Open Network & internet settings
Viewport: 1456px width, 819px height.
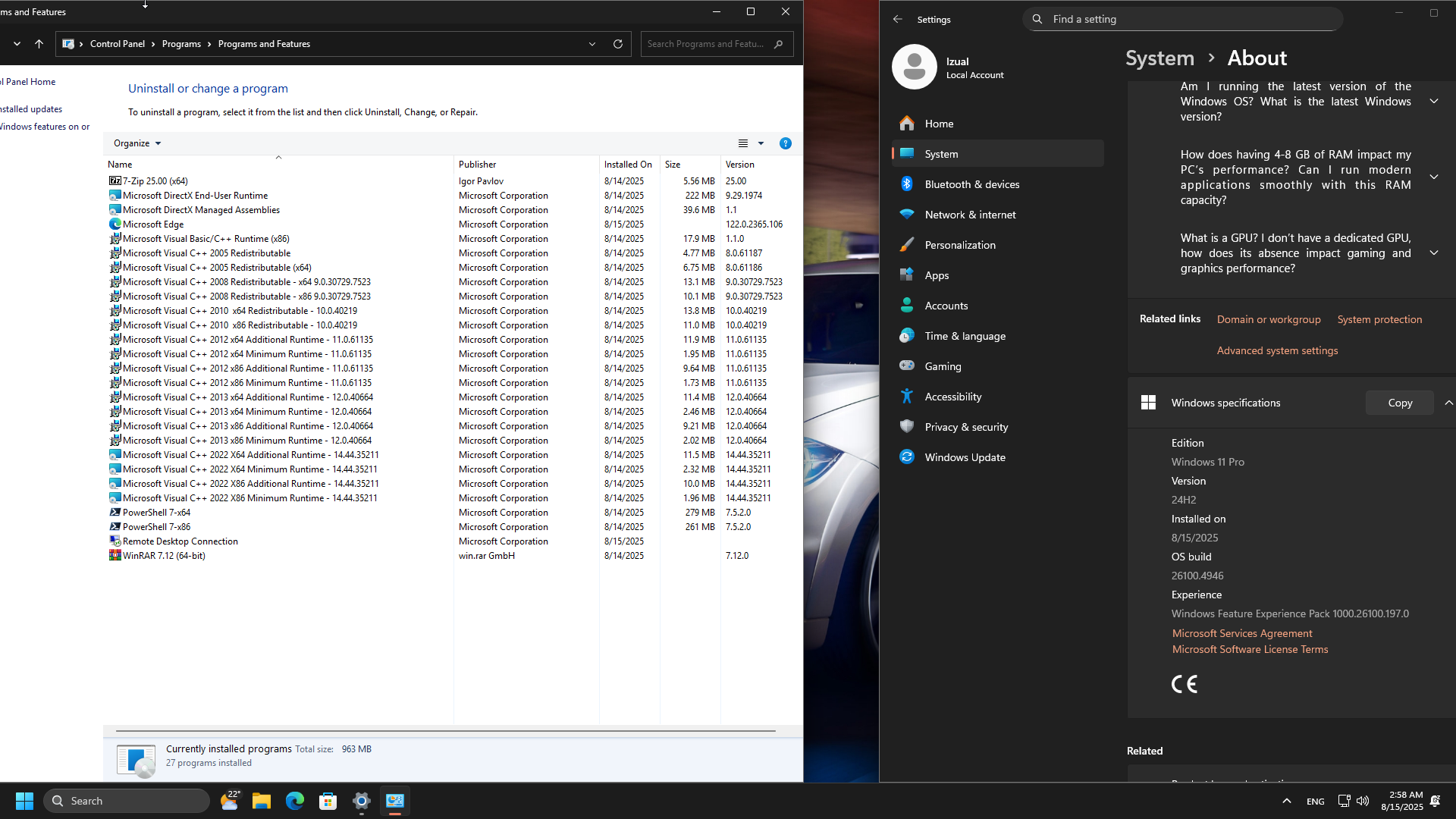(998, 215)
